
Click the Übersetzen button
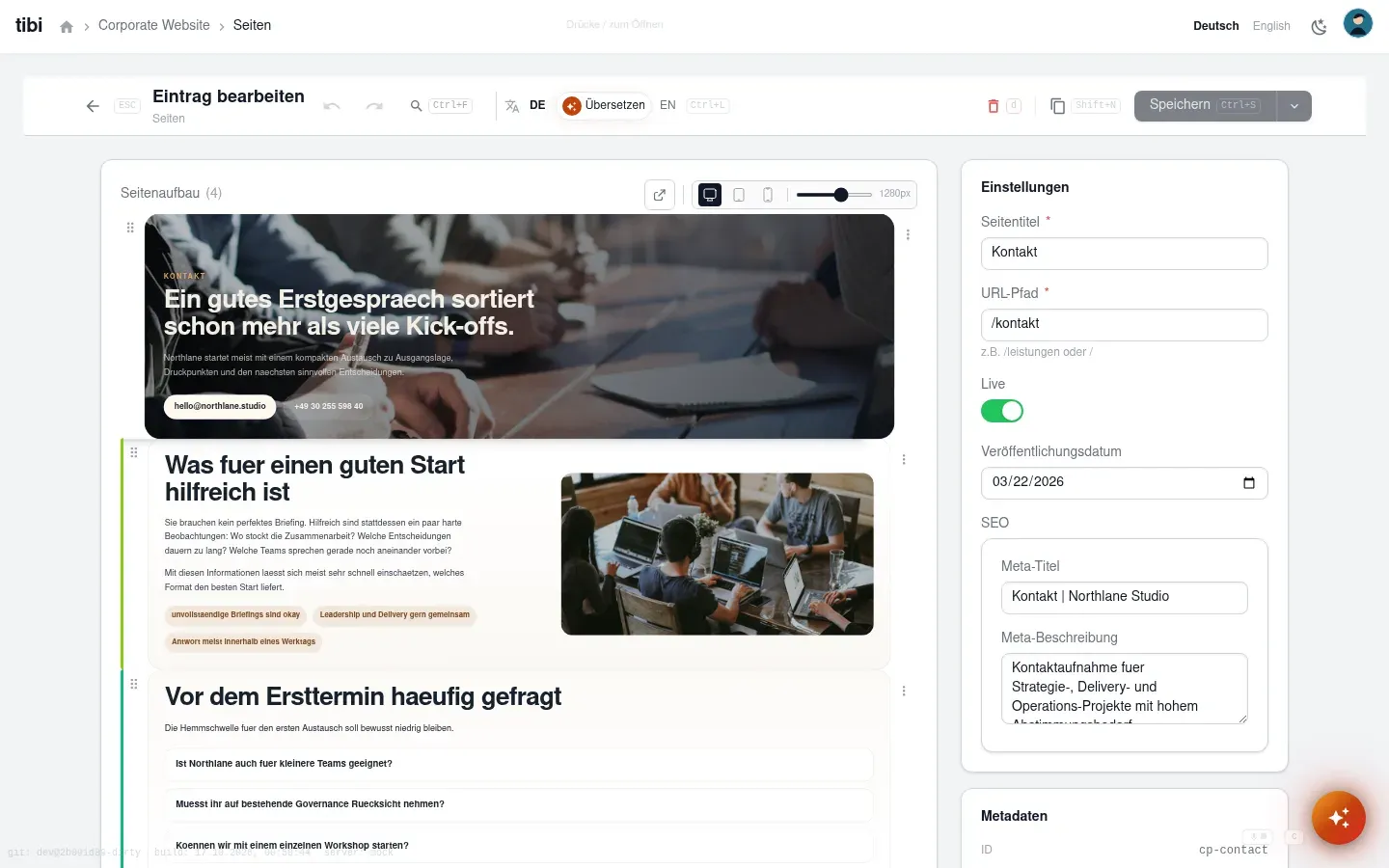[x=604, y=105]
